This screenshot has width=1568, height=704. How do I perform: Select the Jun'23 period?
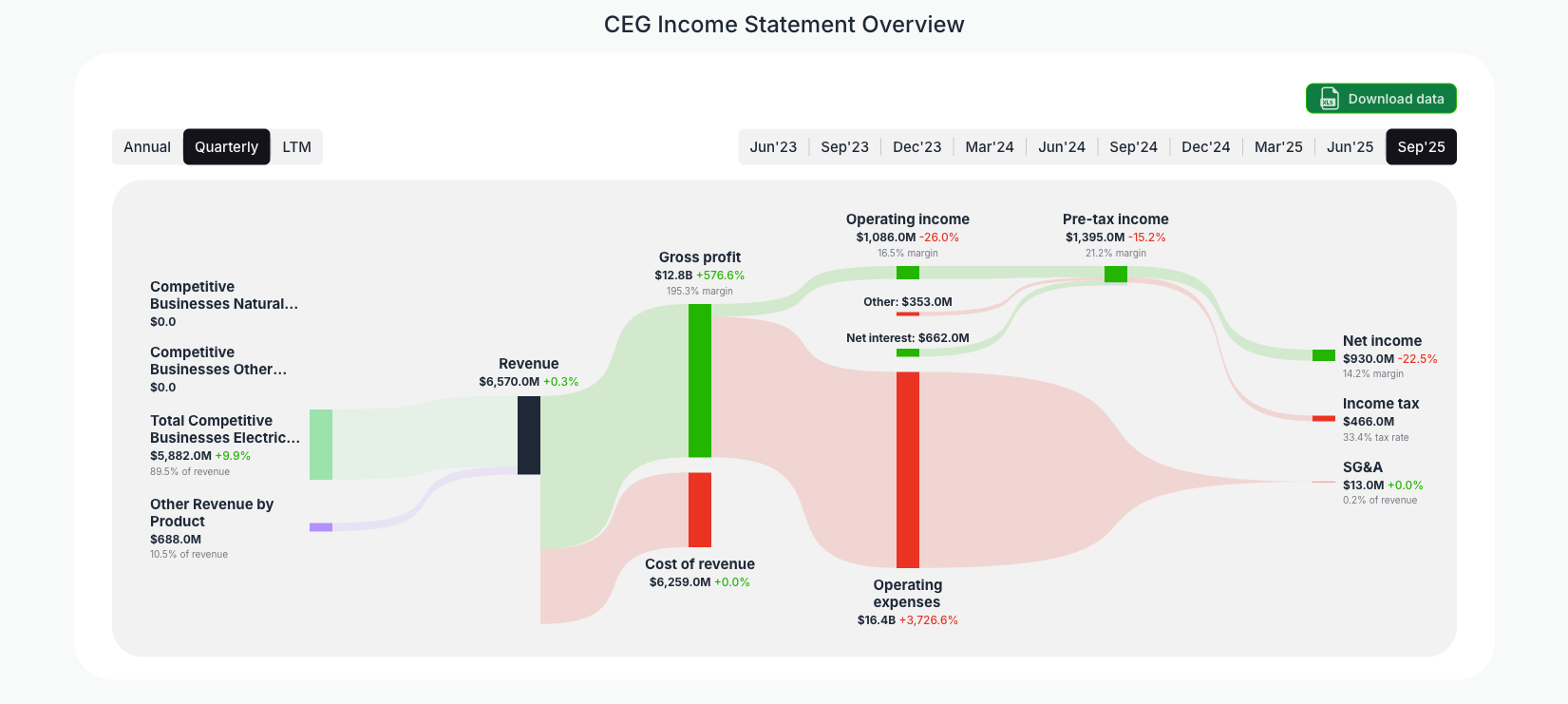tap(773, 146)
